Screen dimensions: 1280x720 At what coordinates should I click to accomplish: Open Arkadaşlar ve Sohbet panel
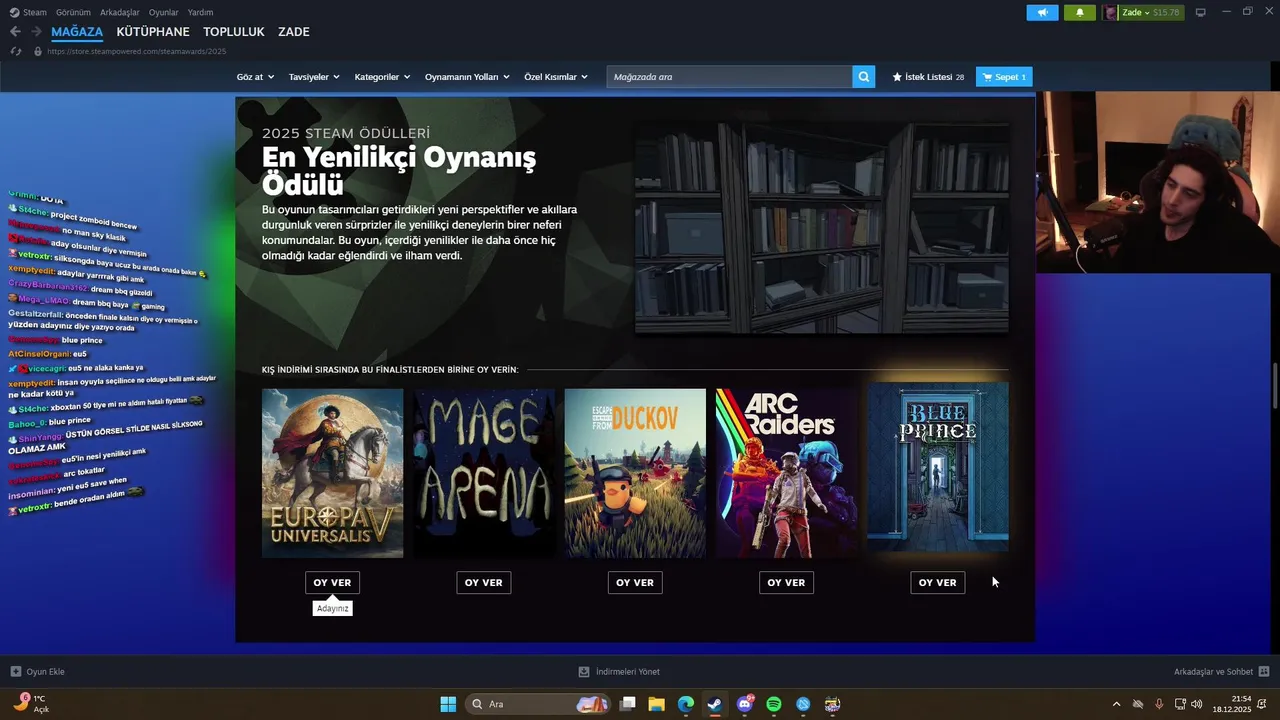[1221, 672]
